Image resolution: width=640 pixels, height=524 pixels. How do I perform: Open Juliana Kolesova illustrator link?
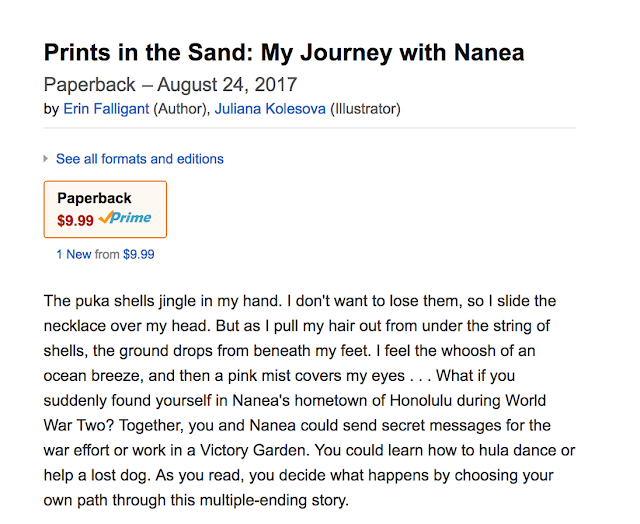coord(270,109)
